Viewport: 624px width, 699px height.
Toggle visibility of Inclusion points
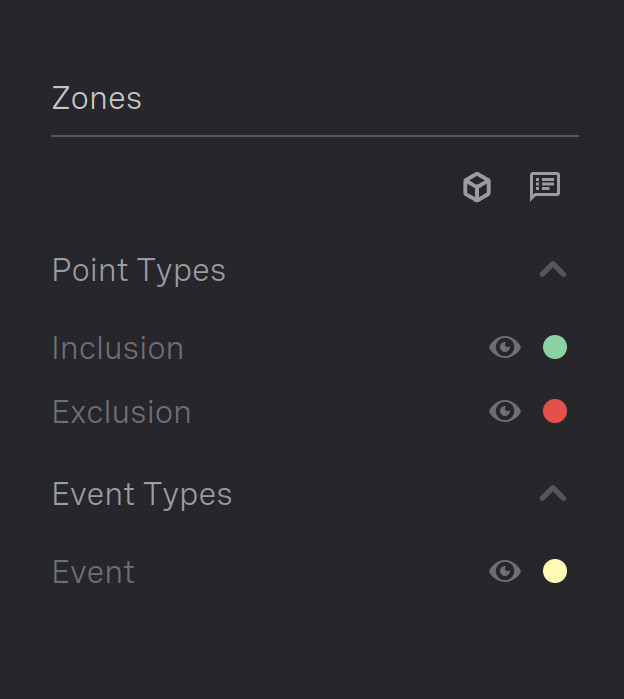pos(505,347)
